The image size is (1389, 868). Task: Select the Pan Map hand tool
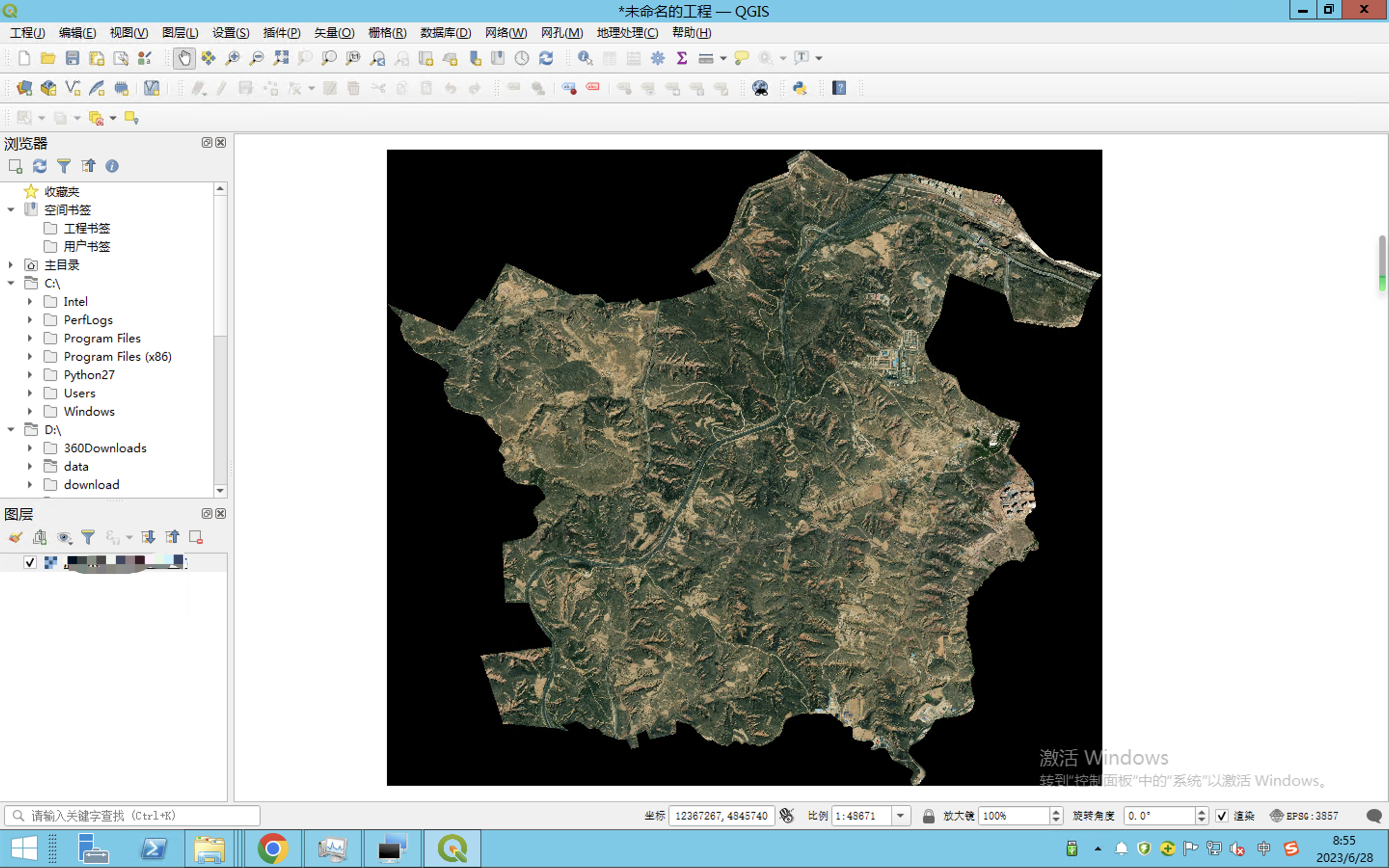(x=184, y=58)
